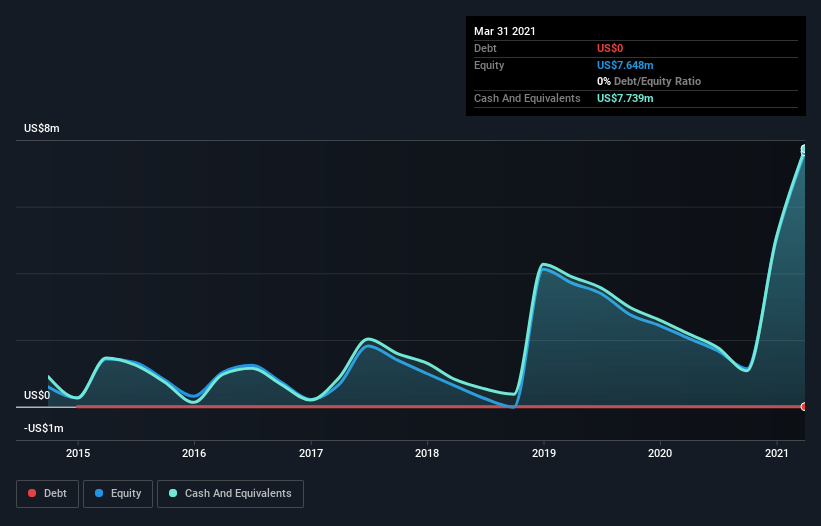The height and width of the screenshot is (526, 821).
Task: Click the US$8m y-axis label
Action: tap(42, 128)
